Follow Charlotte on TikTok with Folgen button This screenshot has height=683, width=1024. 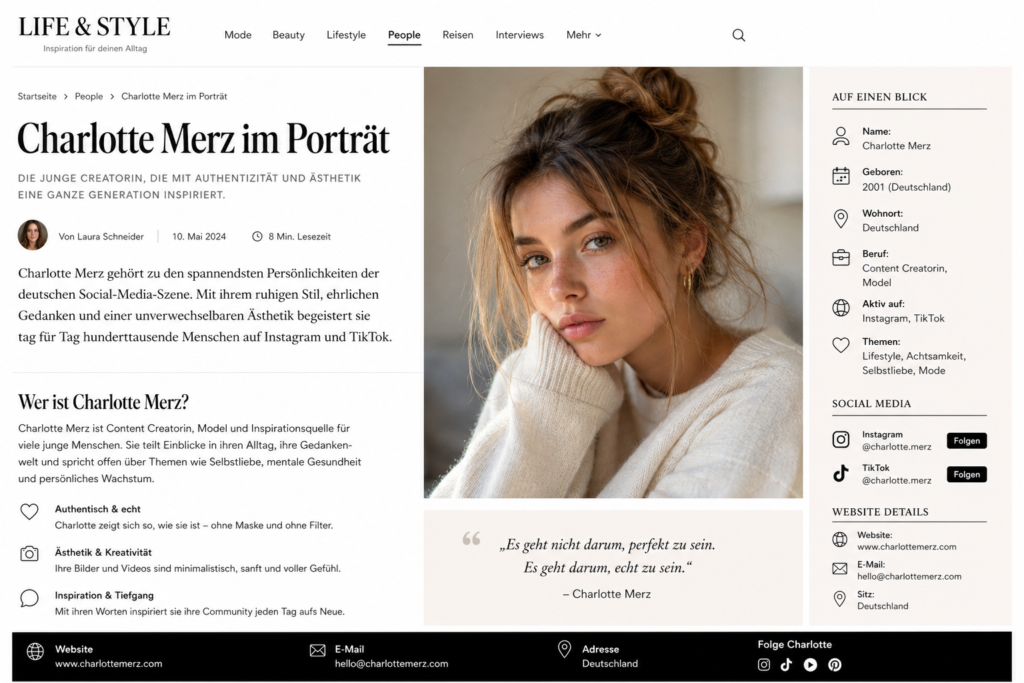tap(967, 474)
